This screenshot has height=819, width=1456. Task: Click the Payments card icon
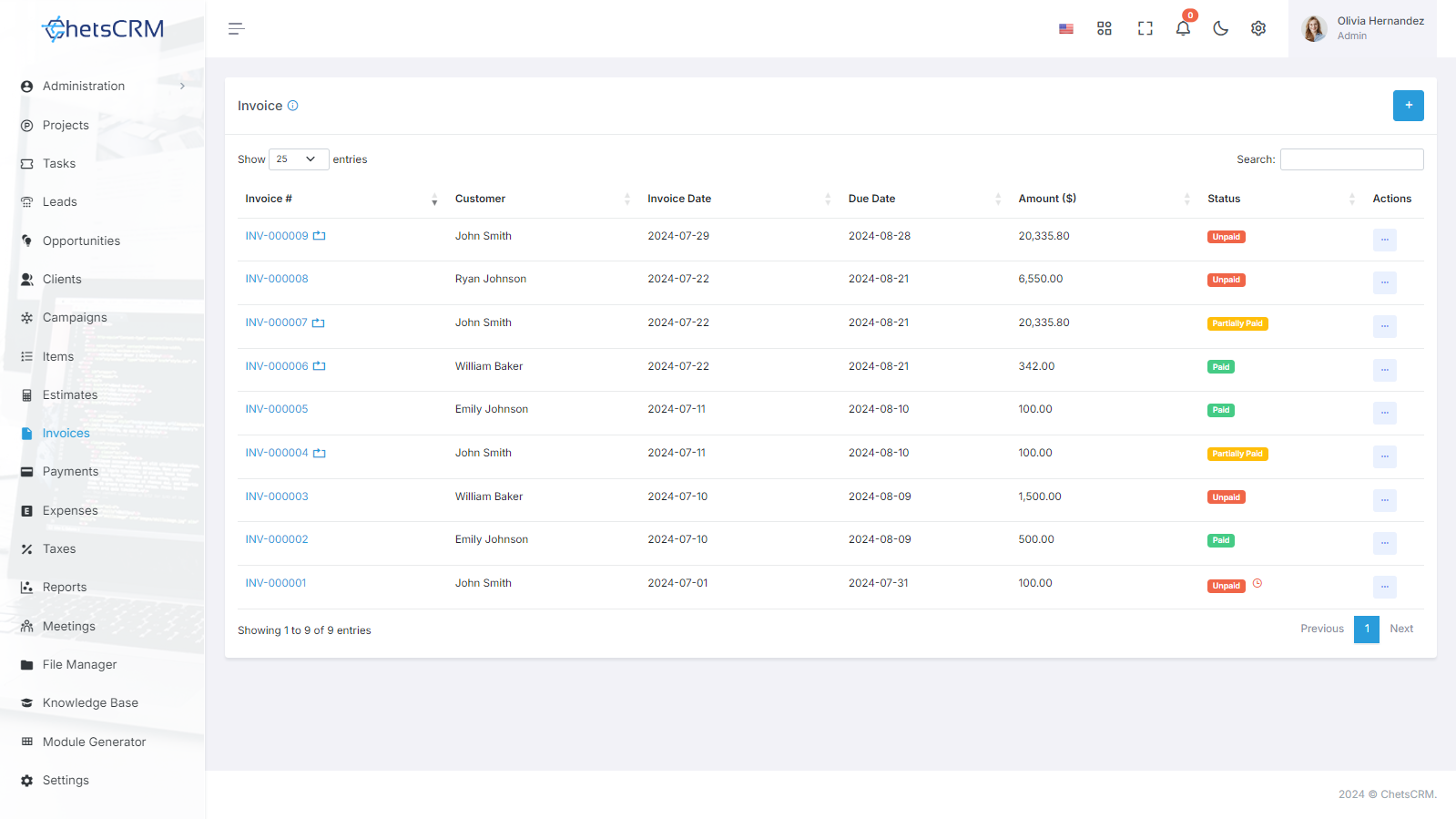tap(27, 472)
